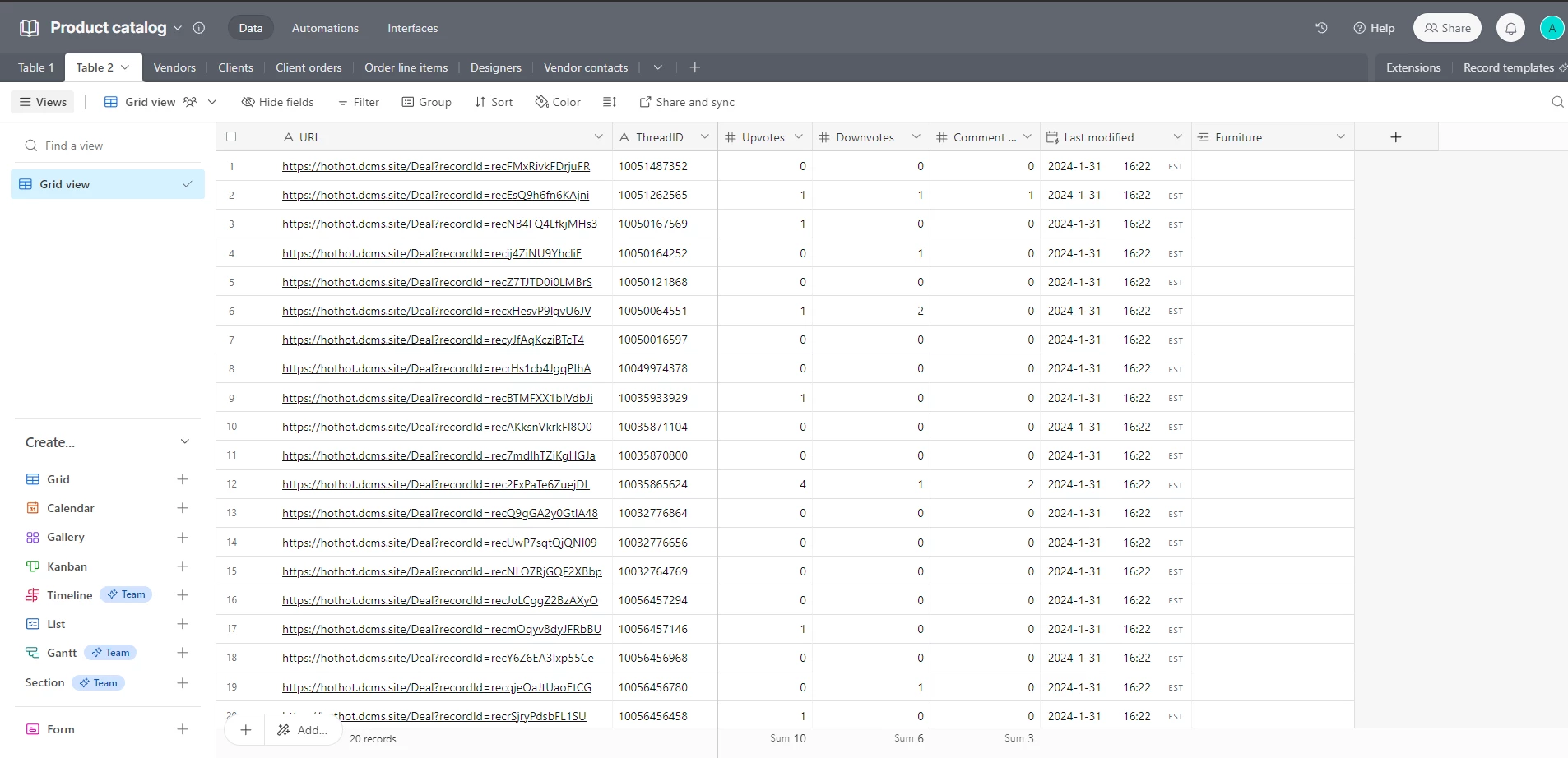
Task: Open the row height icon
Action: tap(610, 102)
